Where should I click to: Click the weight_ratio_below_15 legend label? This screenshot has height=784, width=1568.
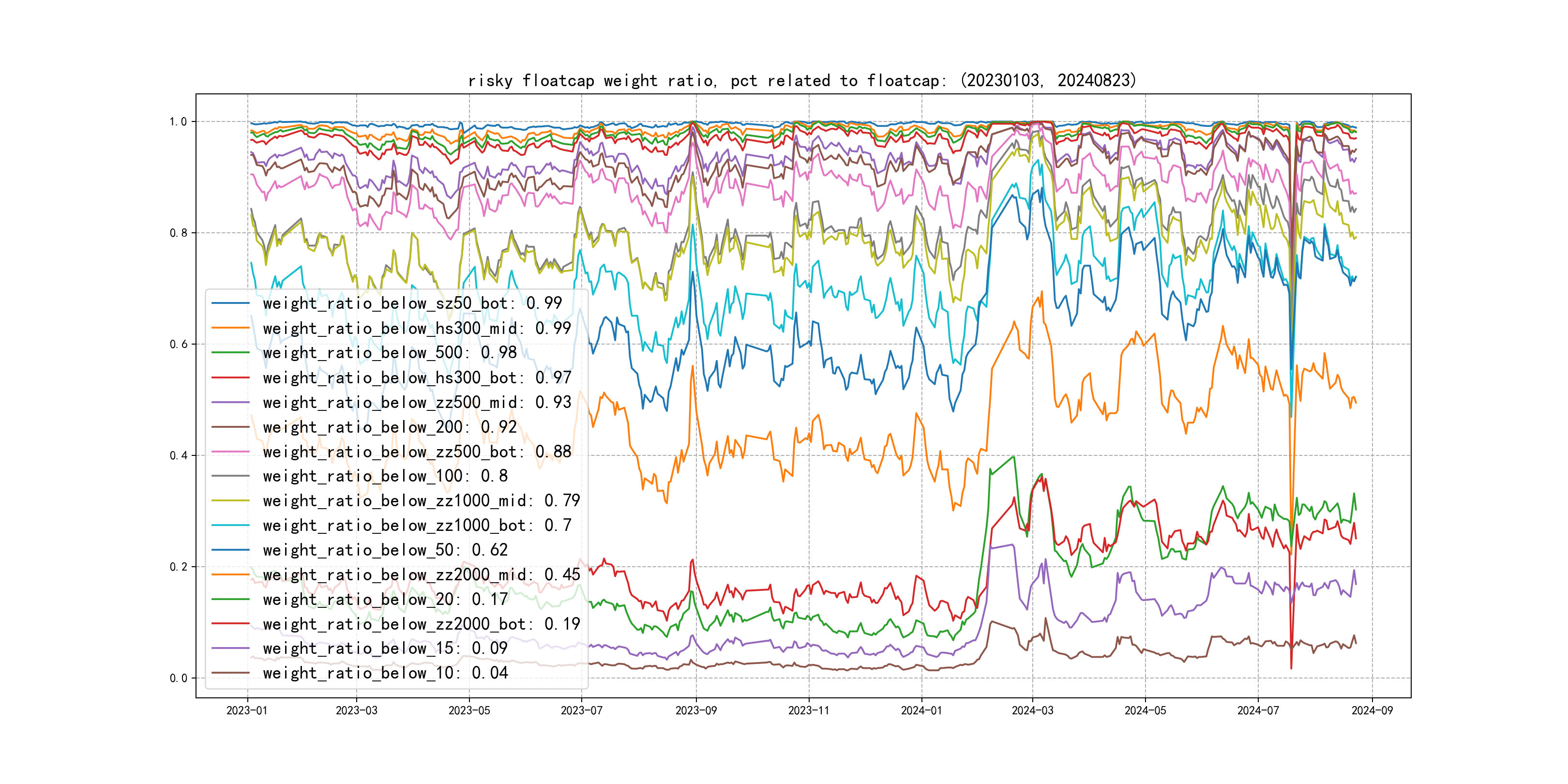385,648
